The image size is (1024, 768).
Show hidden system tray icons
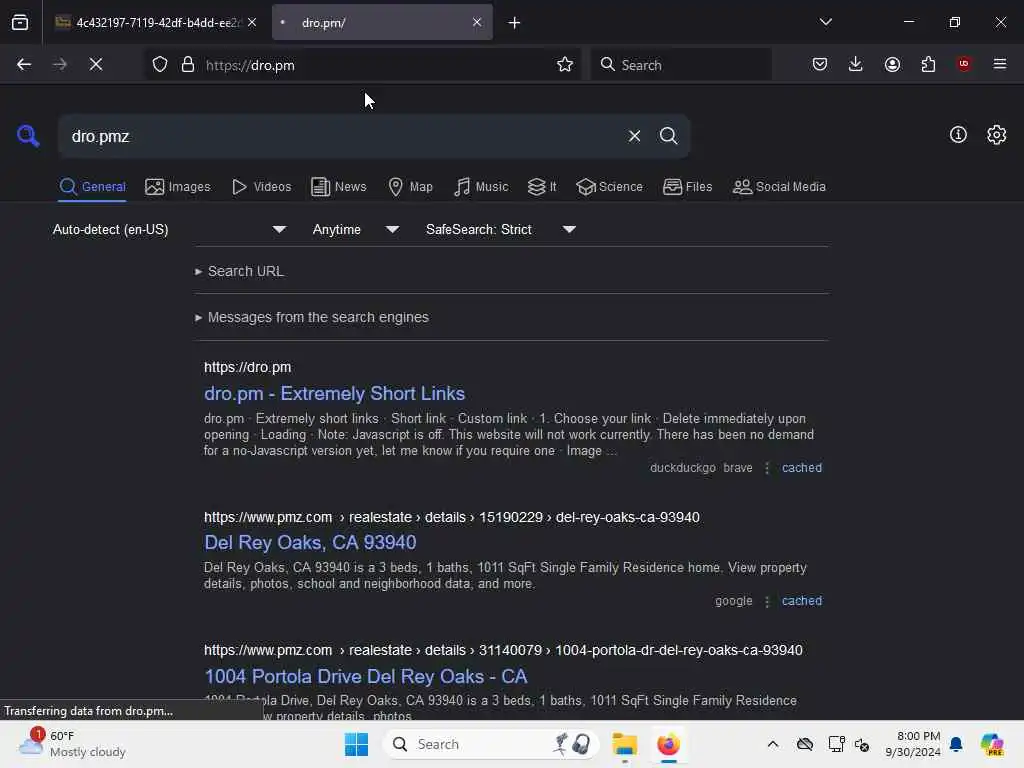click(x=772, y=744)
